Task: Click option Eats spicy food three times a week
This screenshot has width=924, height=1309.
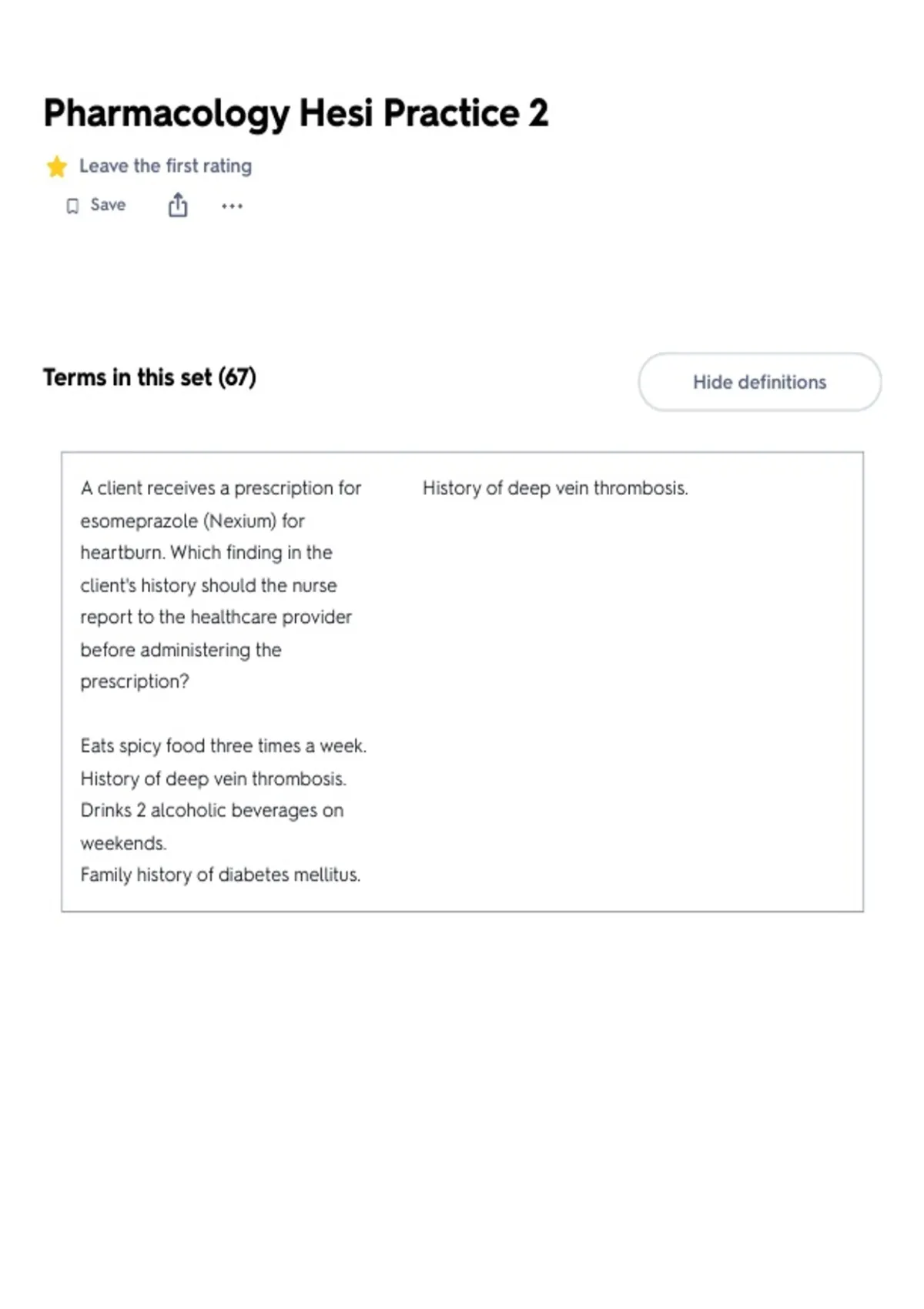Action: click(x=223, y=746)
